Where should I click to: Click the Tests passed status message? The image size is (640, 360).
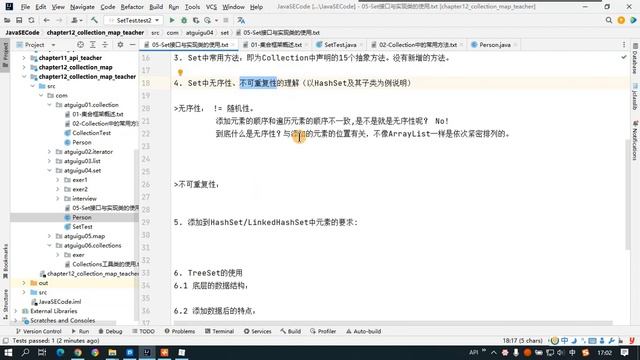pyautogui.click(x=56, y=341)
